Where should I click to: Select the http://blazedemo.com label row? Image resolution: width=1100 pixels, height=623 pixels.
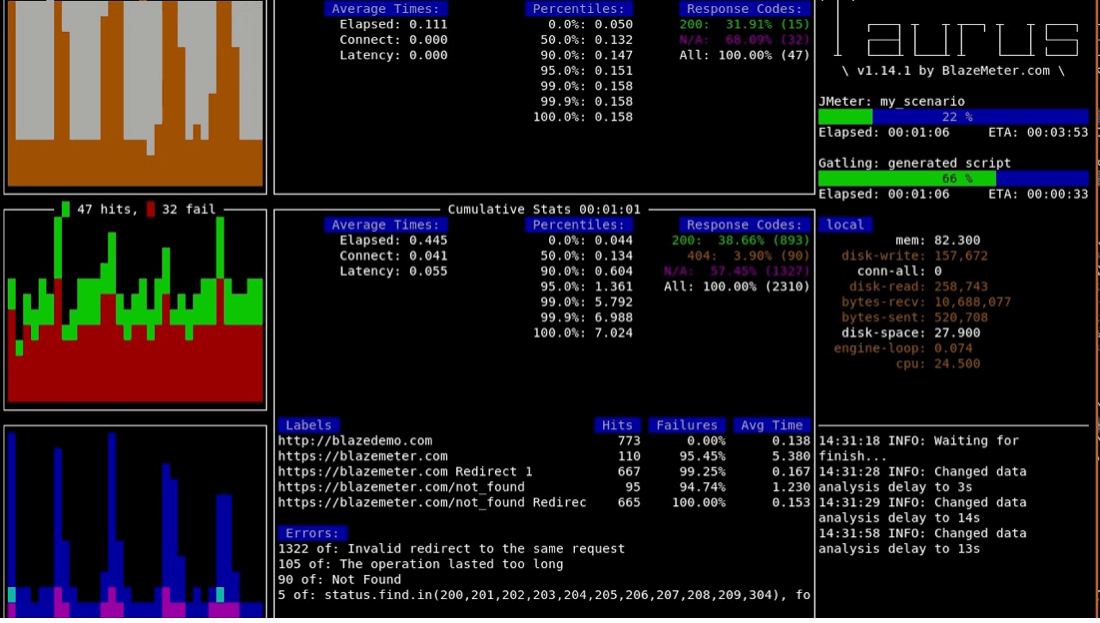click(x=544, y=441)
